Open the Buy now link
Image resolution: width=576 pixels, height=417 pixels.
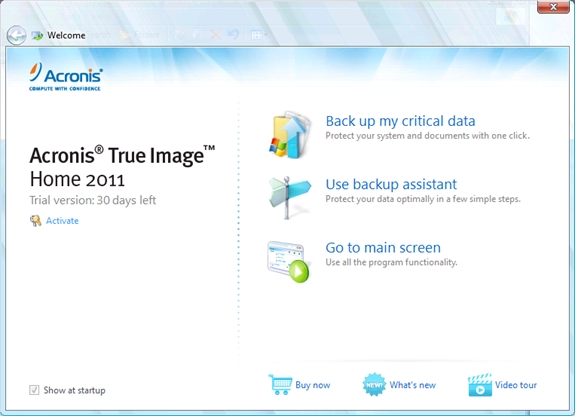click(x=313, y=385)
